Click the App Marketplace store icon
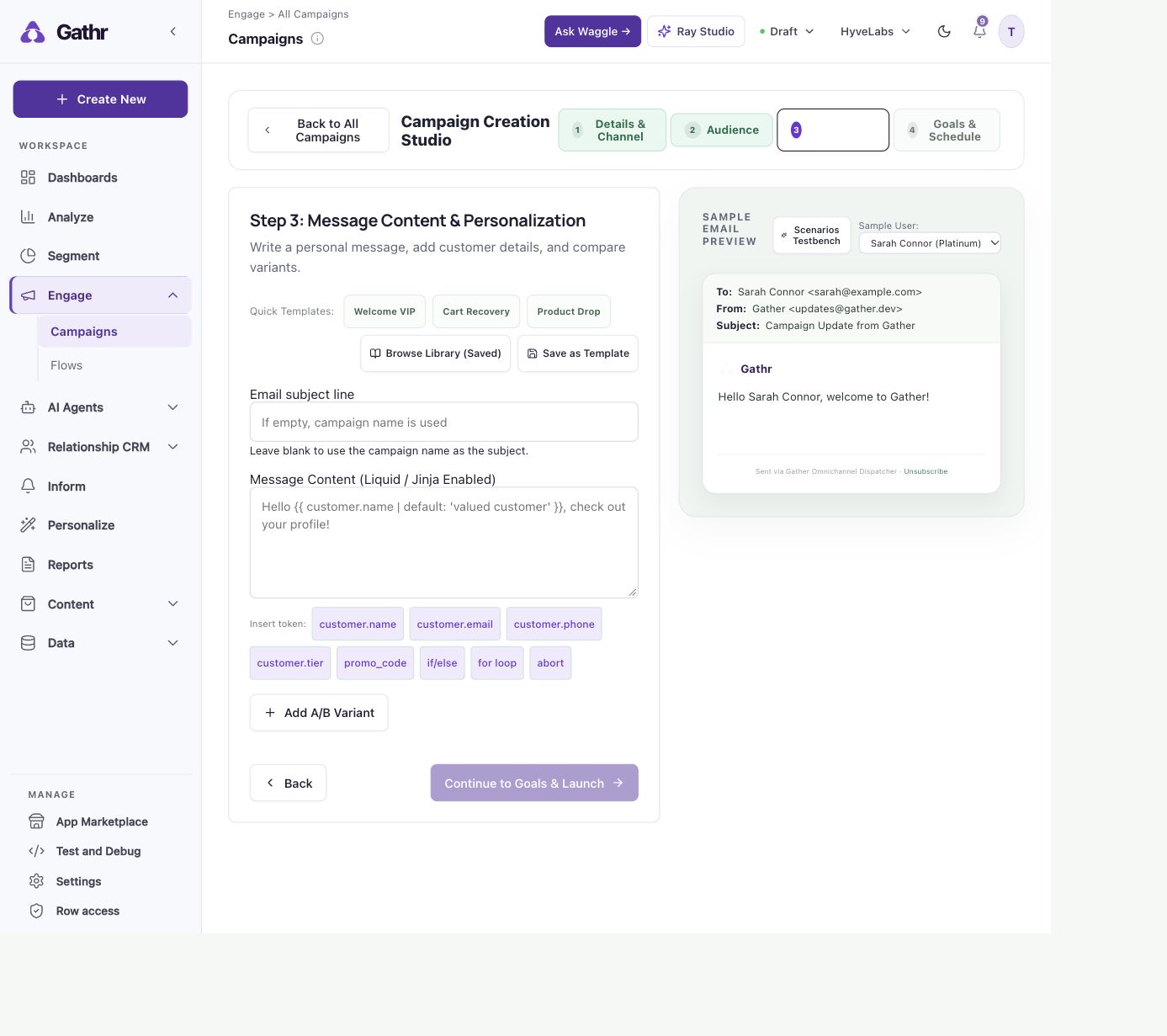Image resolution: width=1167 pixels, height=1036 pixels. (36, 821)
